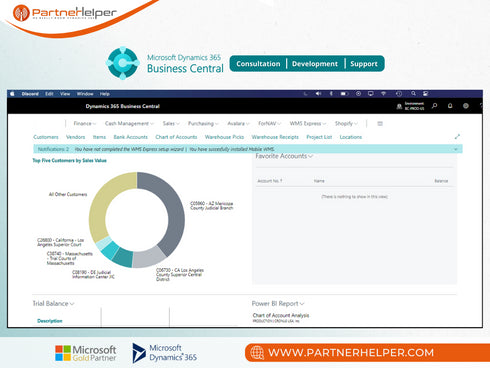Expand the Trial Balance dropdown
This screenshot has height=368, width=490.
pos(53,303)
